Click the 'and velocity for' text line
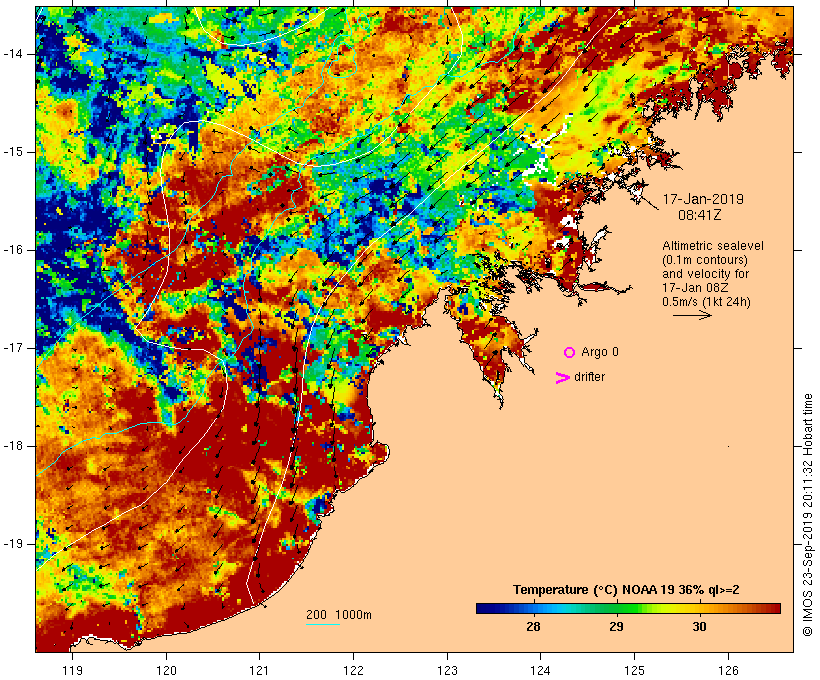 [705, 274]
